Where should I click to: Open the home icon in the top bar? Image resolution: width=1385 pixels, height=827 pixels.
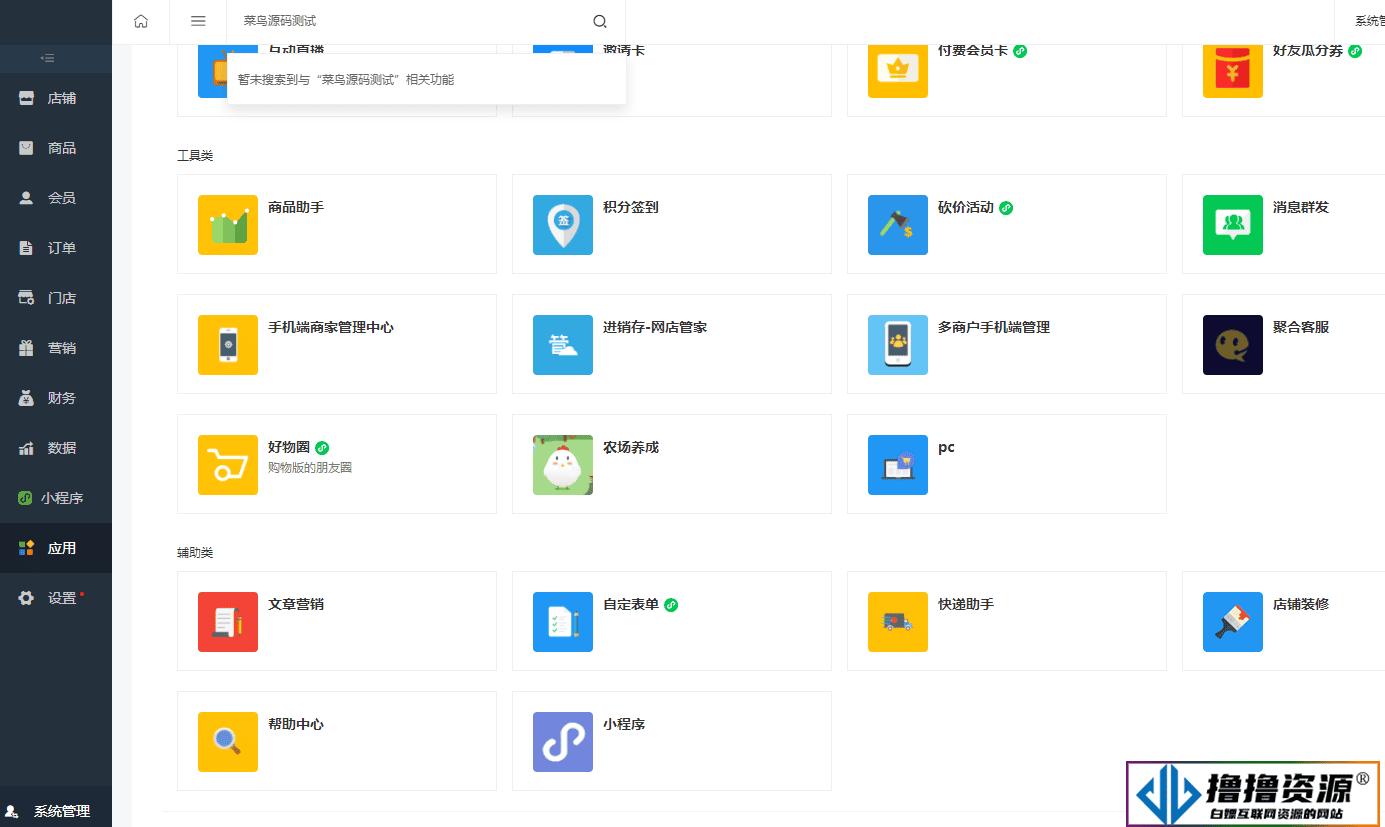[x=141, y=21]
